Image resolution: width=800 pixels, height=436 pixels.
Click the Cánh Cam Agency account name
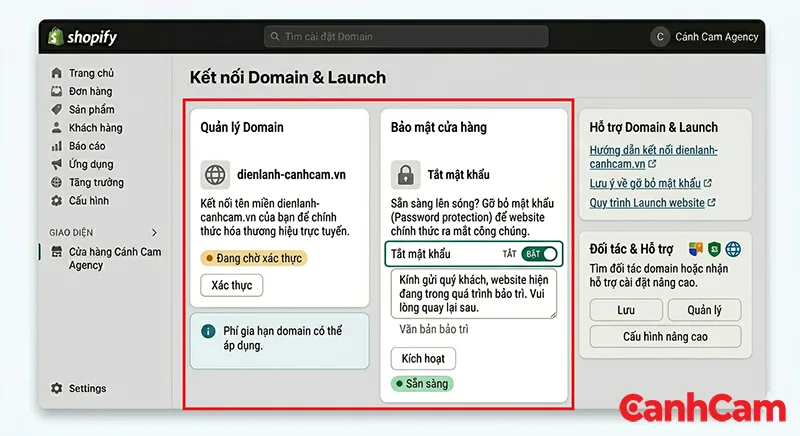(x=716, y=37)
